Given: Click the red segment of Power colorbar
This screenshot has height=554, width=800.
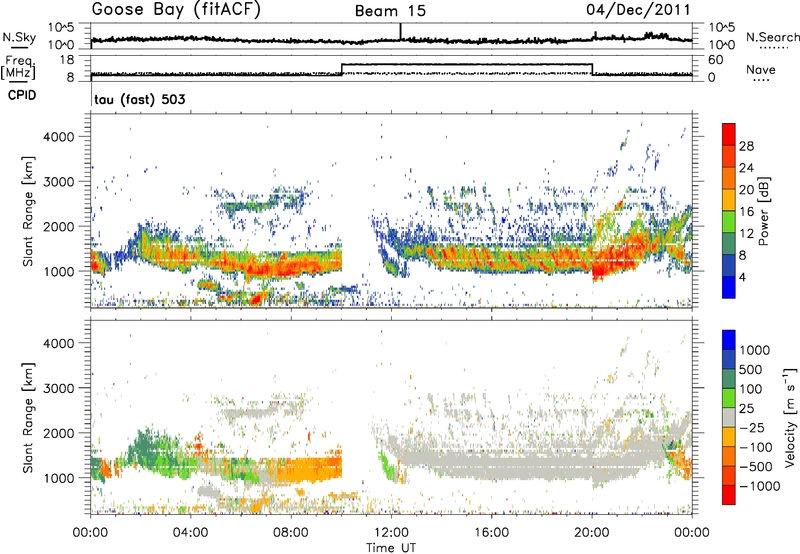Looking at the screenshot, I should pos(729,134).
